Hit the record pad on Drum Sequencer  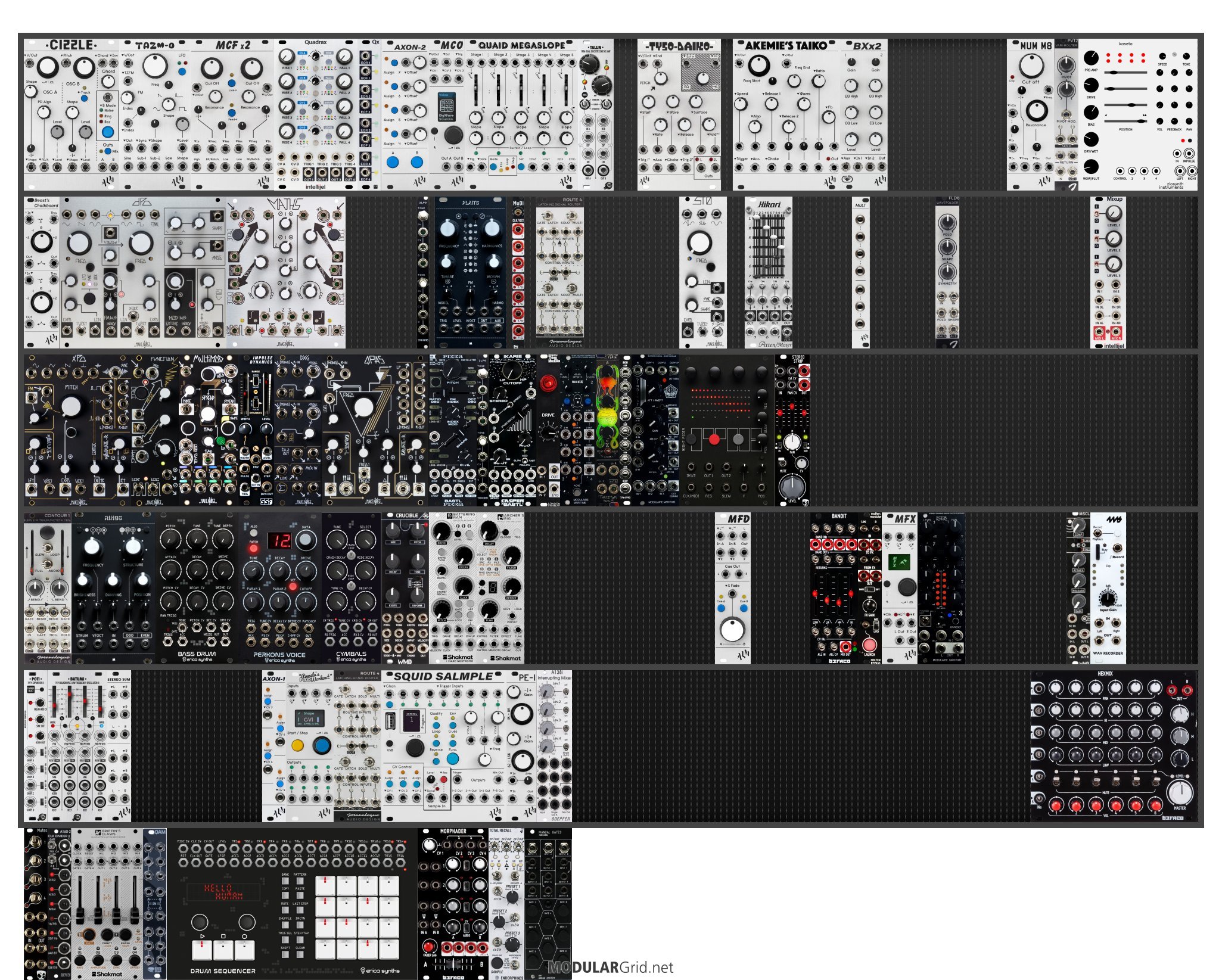point(245,949)
